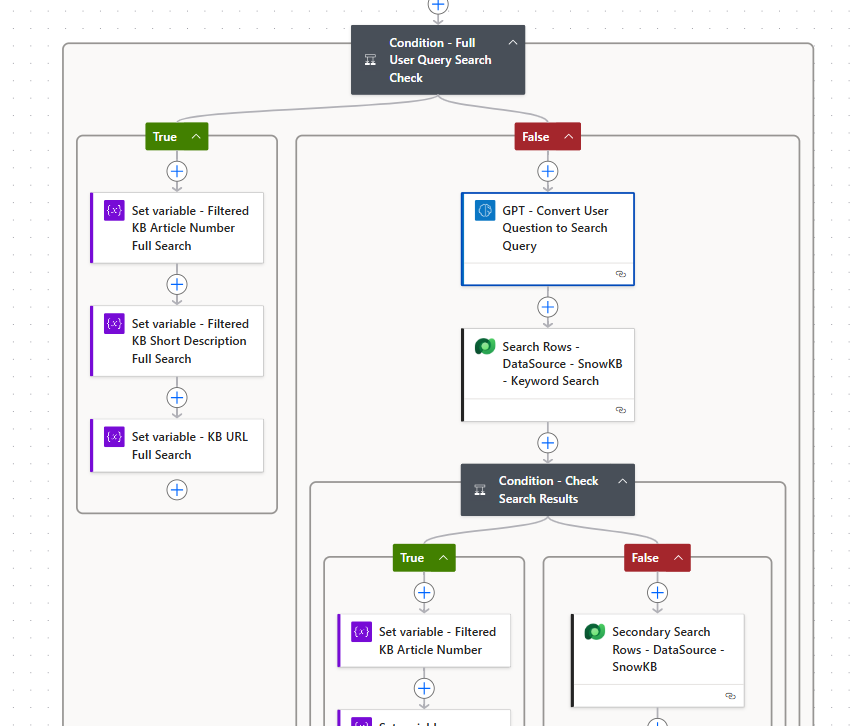Open nested Set variable - Filtered KB Article Number

tap(424, 640)
